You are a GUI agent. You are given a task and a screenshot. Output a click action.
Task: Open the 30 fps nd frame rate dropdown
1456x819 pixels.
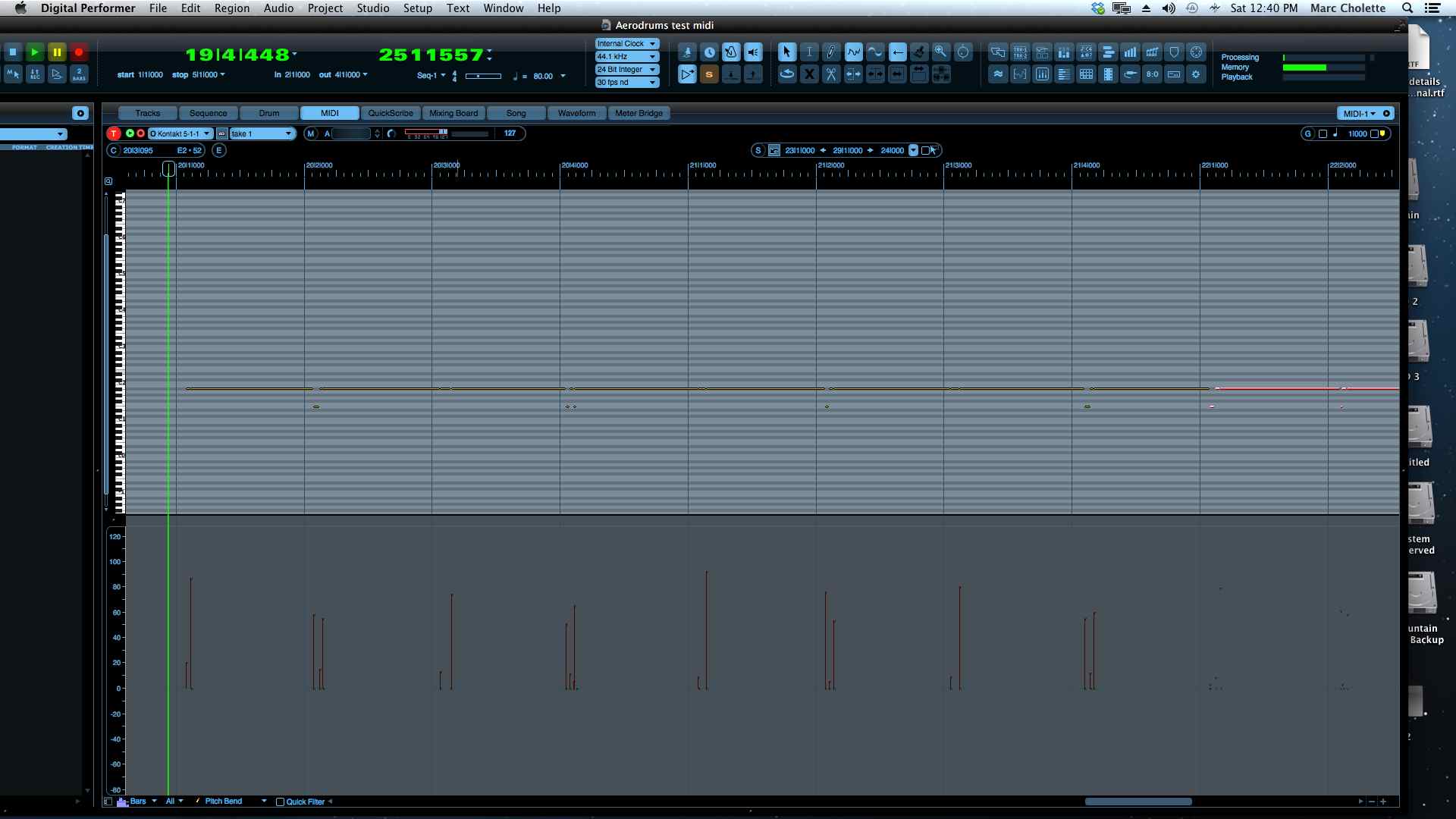626,83
